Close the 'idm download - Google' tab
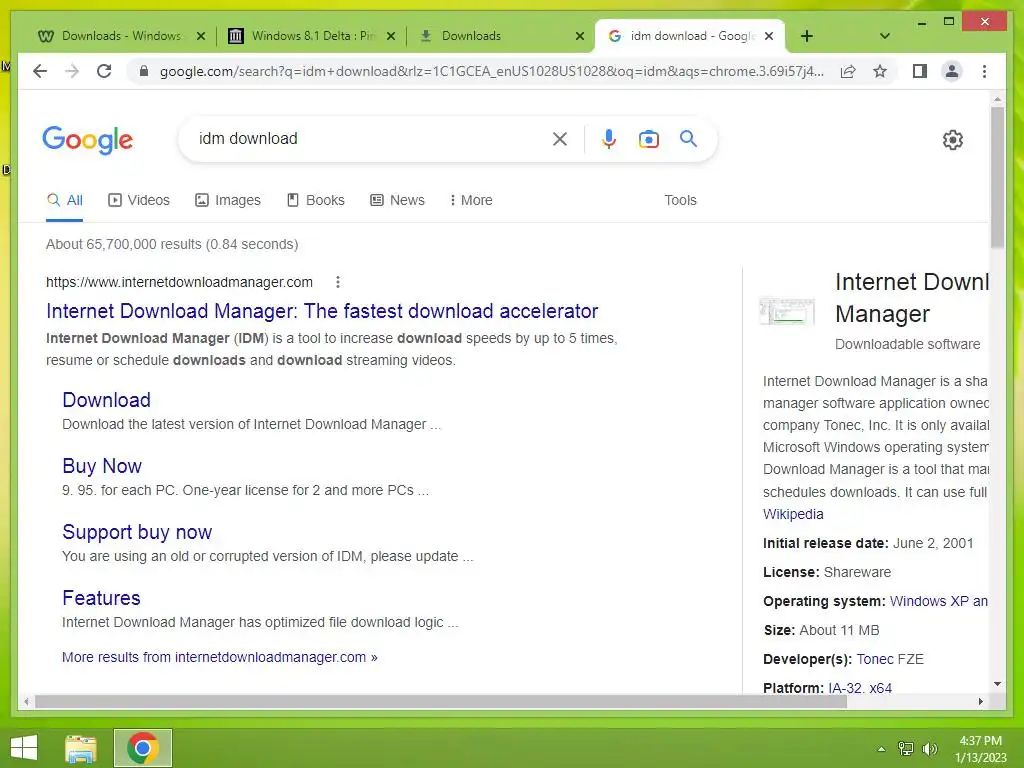The width and height of the screenshot is (1024, 768). pyautogui.click(x=769, y=36)
